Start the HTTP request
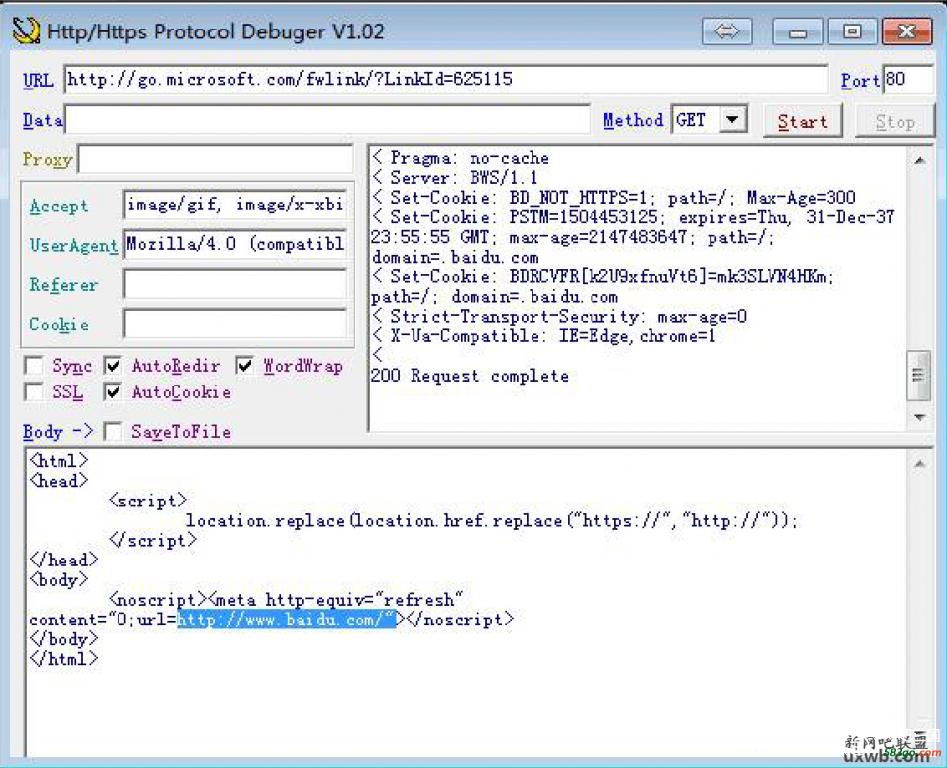 click(802, 121)
